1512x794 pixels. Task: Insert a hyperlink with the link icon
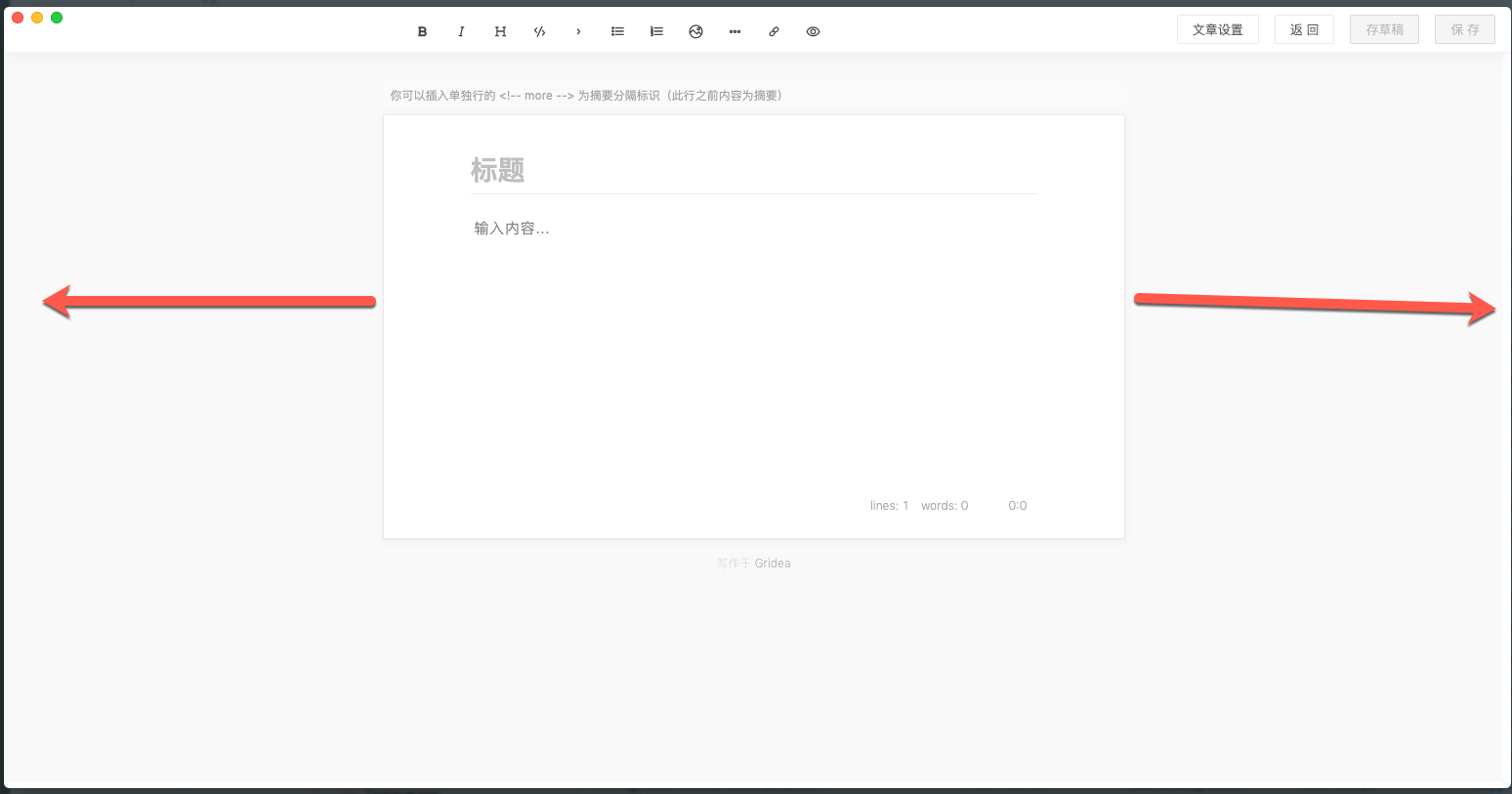click(x=774, y=31)
